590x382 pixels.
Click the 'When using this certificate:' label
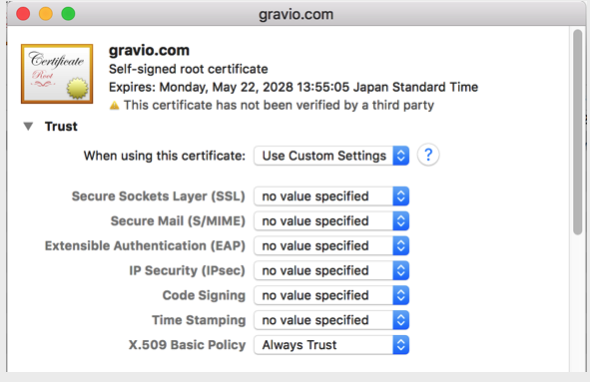(x=164, y=156)
